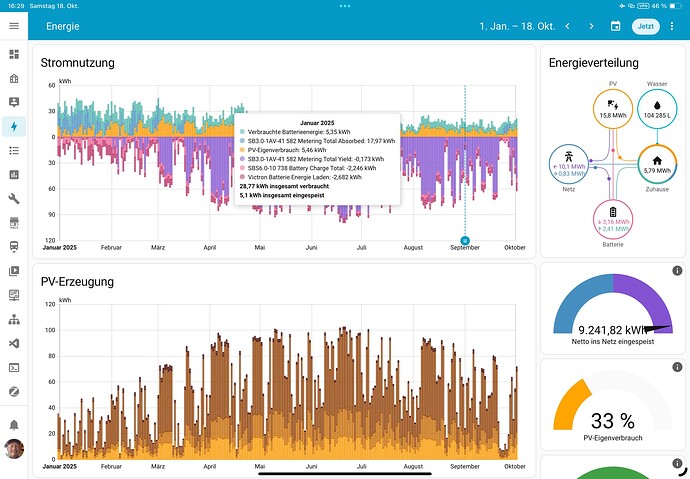Tap the VPN status indicator
Screen dimensions: 690x479
[643, 6]
